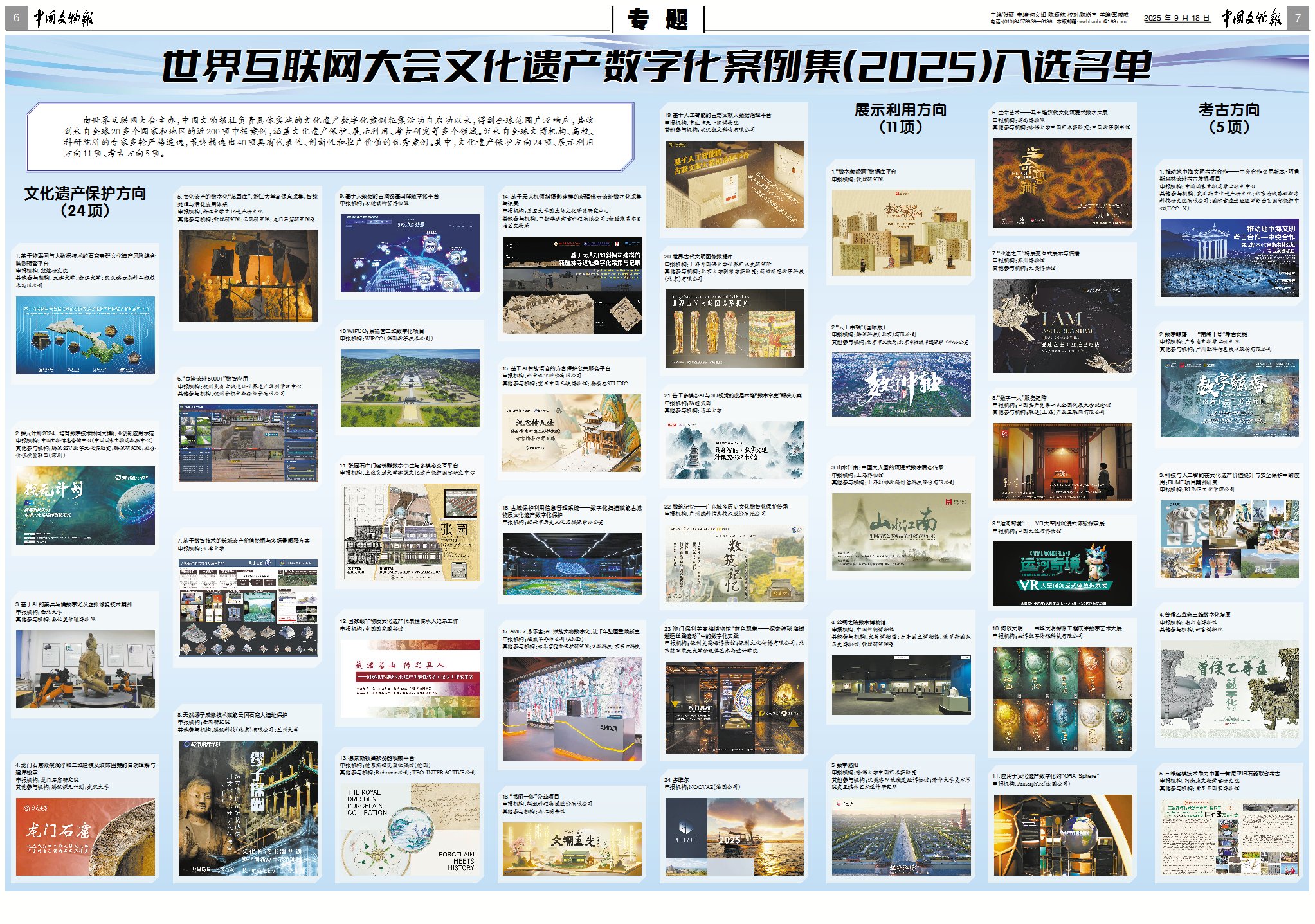Select the Royal Dresden Porcelain Collection image
1315x924 pixels.
pos(410,829)
